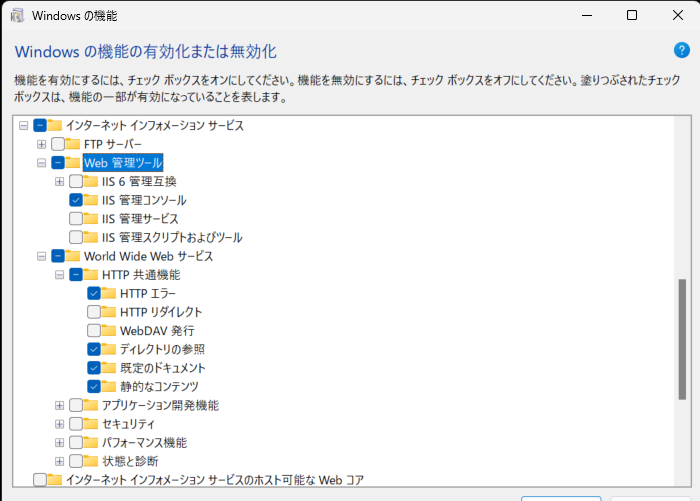Check the IIS 6 管理互換 checkbox
The image size is (700, 501).
(x=76, y=181)
